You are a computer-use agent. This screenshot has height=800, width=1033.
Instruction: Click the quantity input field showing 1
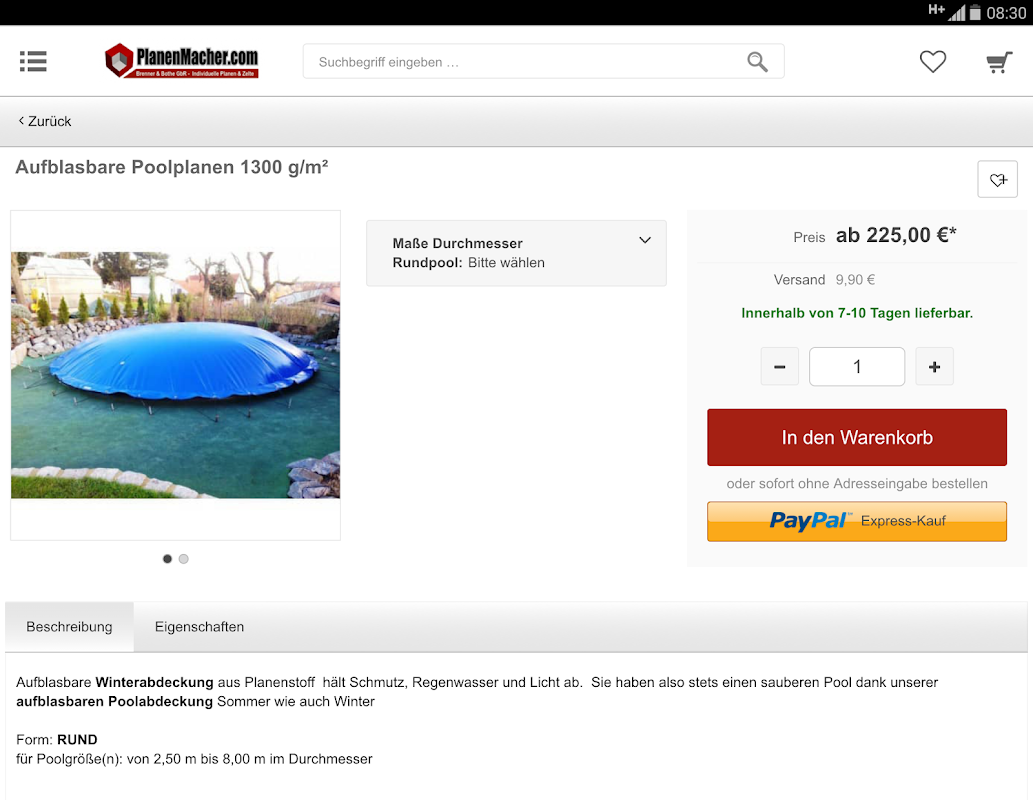(x=857, y=366)
